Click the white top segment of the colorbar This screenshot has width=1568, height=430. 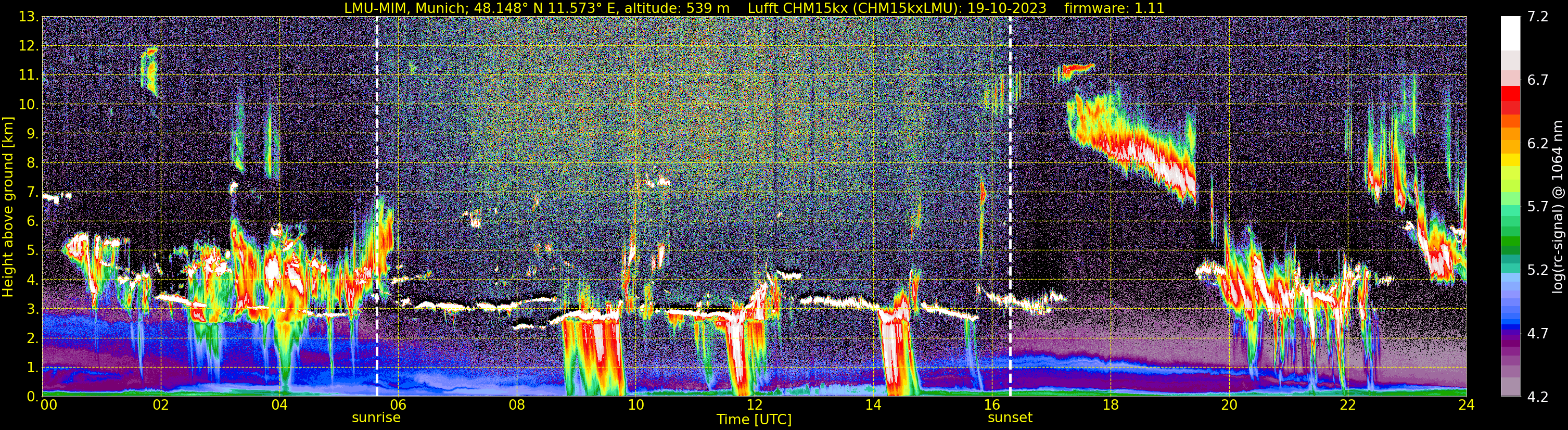pos(1510,33)
